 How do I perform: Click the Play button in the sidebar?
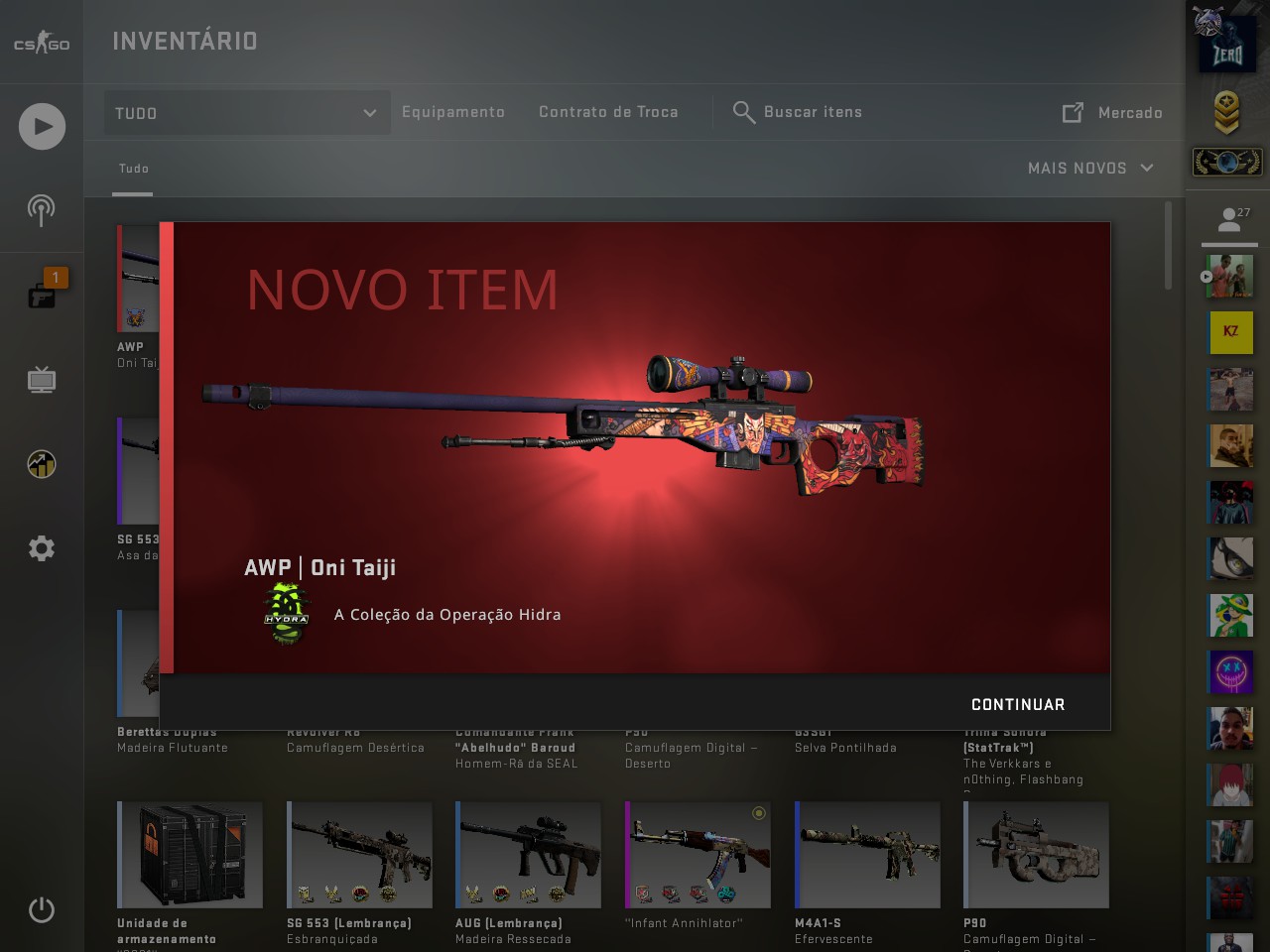pyautogui.click(x=42, y=127)
